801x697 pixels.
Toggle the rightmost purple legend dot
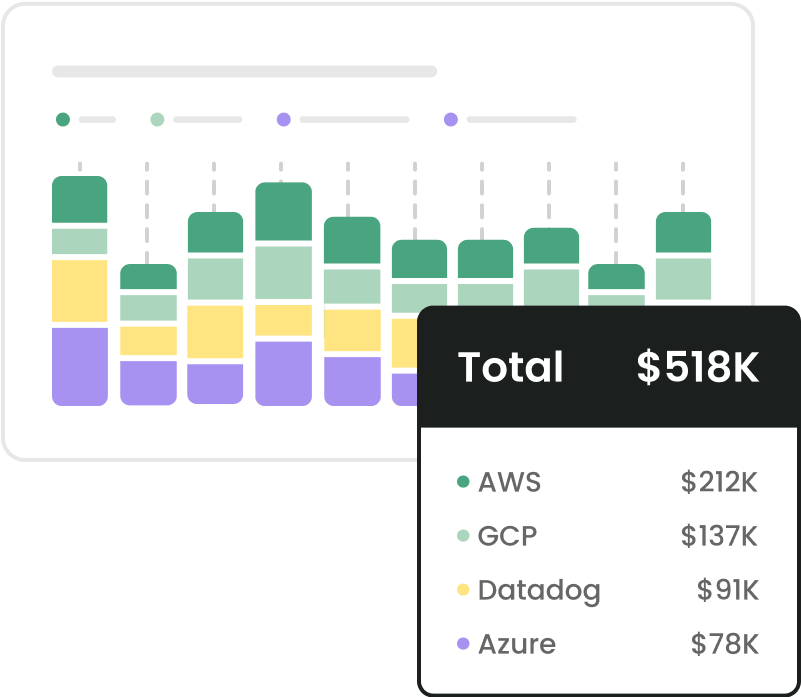pos(451,120)
